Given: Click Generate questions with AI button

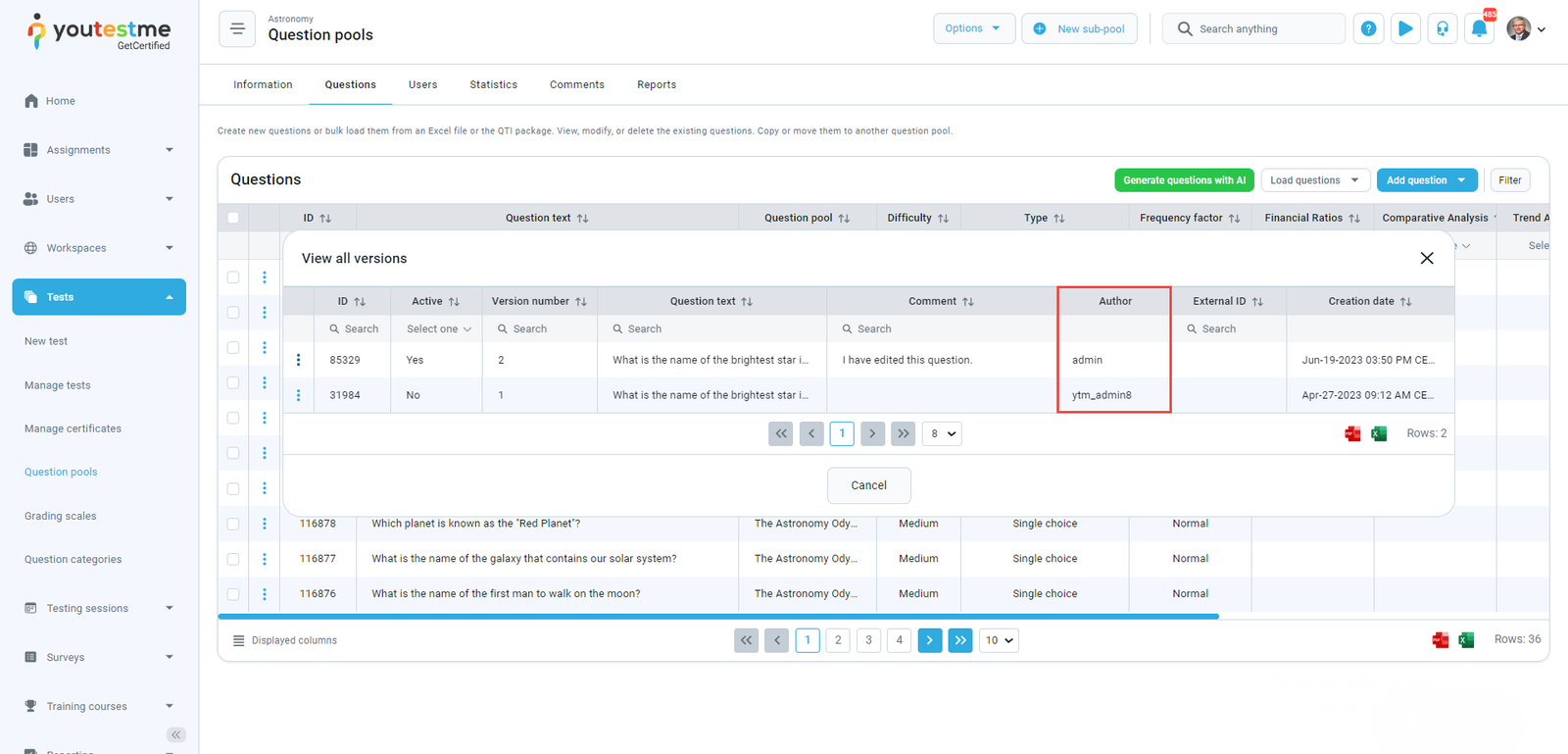Looking at the screenshot, I should click(1184, 180).
